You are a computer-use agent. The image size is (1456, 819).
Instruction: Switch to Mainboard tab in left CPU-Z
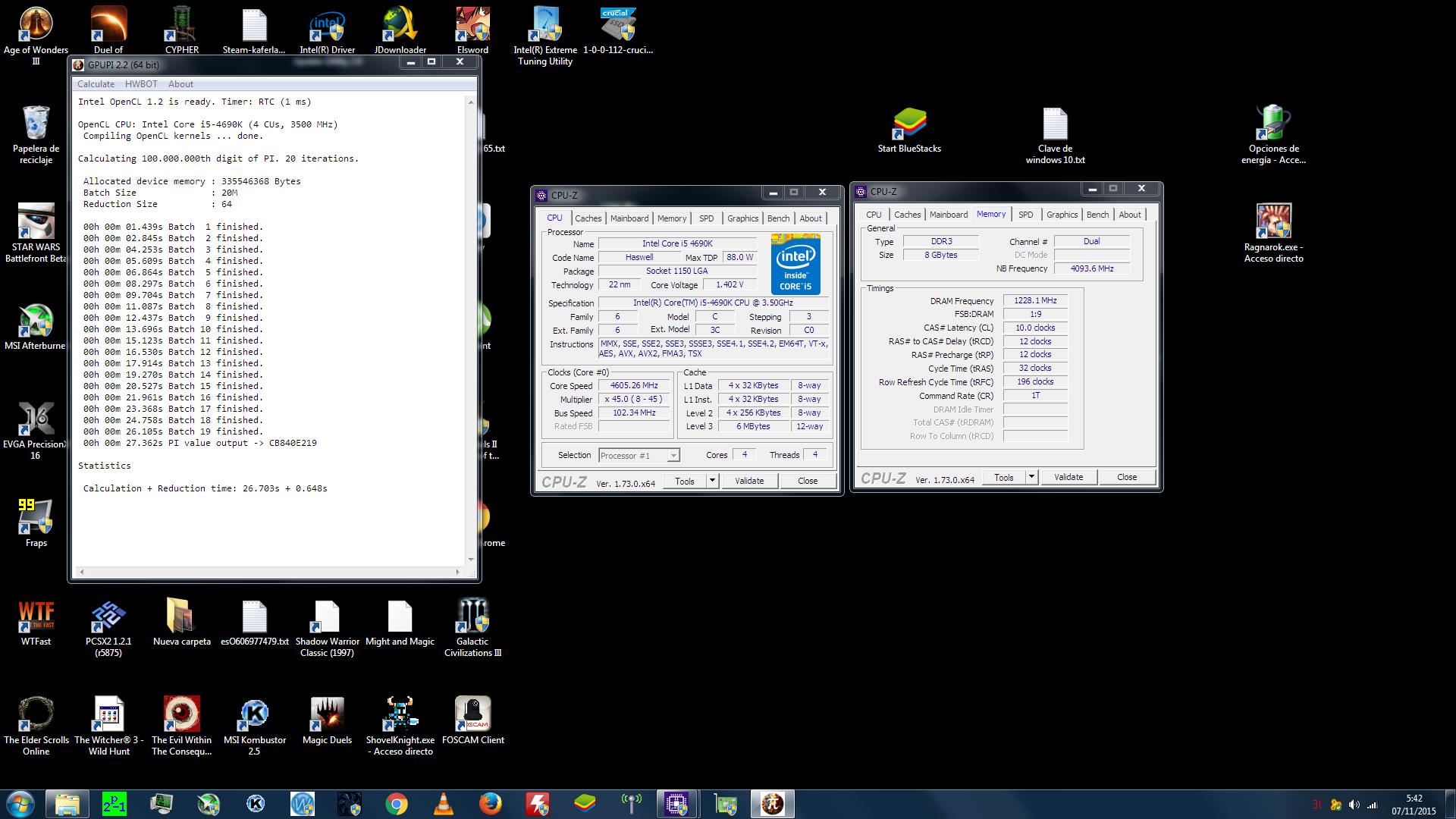(629, 218)
